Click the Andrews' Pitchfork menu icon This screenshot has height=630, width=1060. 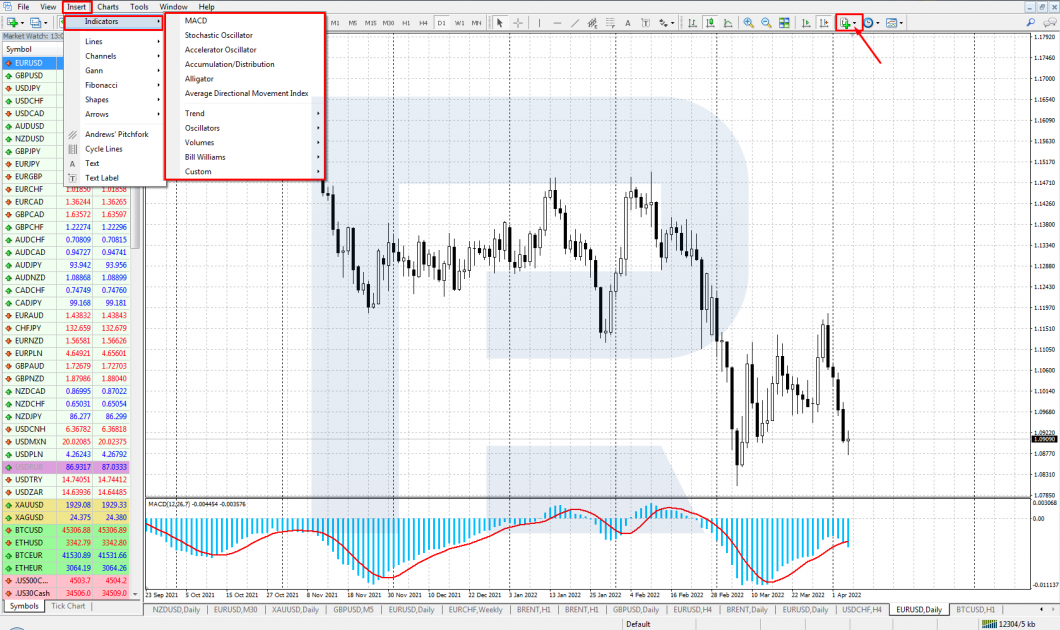point(72,135)
